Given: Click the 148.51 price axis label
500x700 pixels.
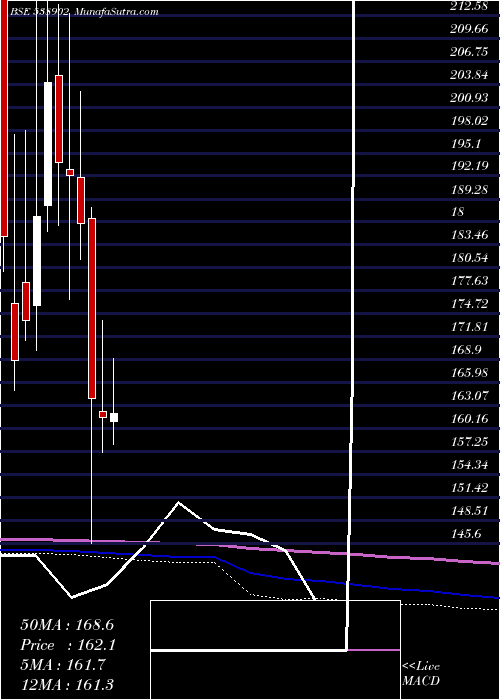Looking at the screenshot, I should click(x=471, y=510).
